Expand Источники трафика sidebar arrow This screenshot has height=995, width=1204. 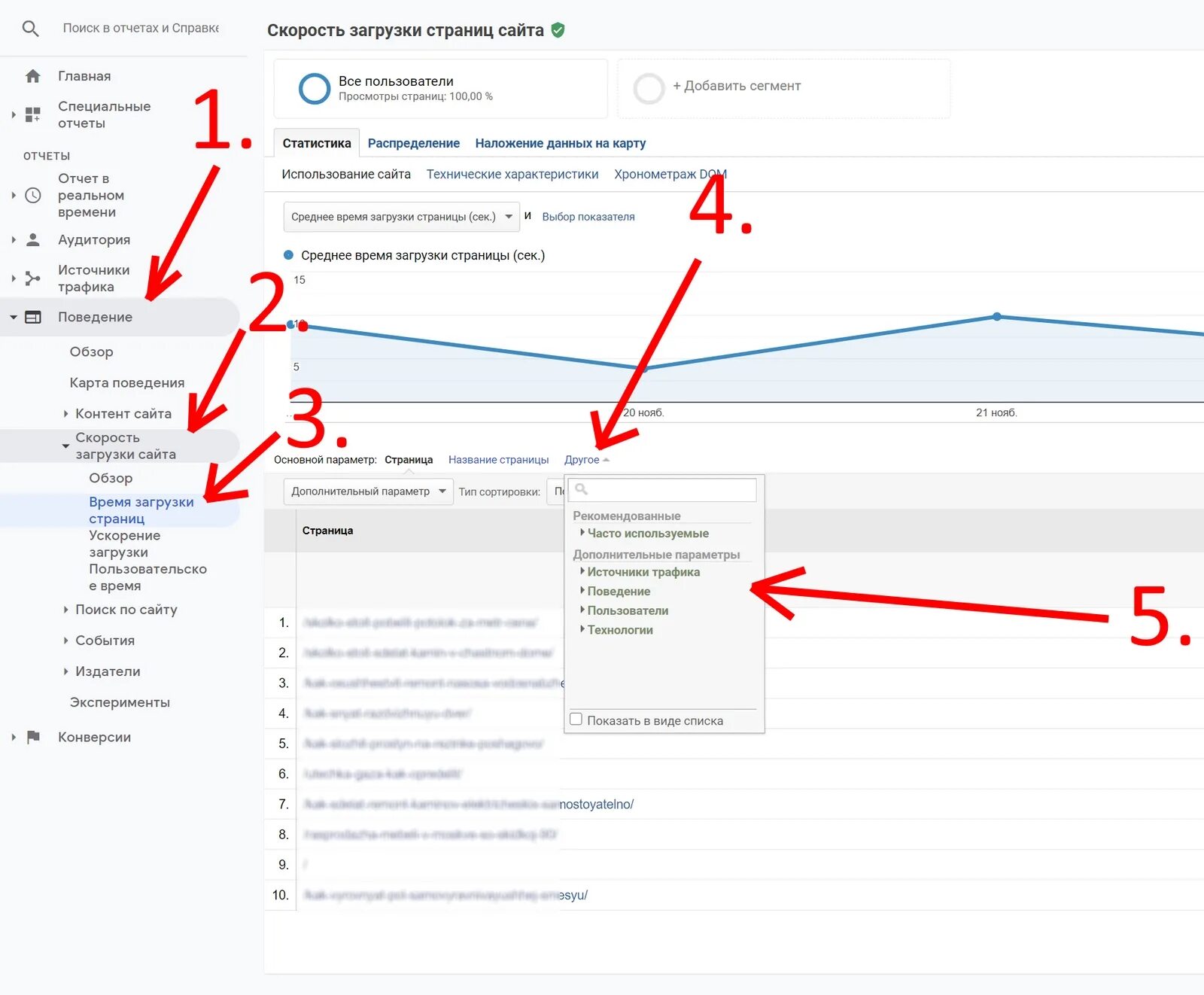pyautogui.click(x=14, y=278)
